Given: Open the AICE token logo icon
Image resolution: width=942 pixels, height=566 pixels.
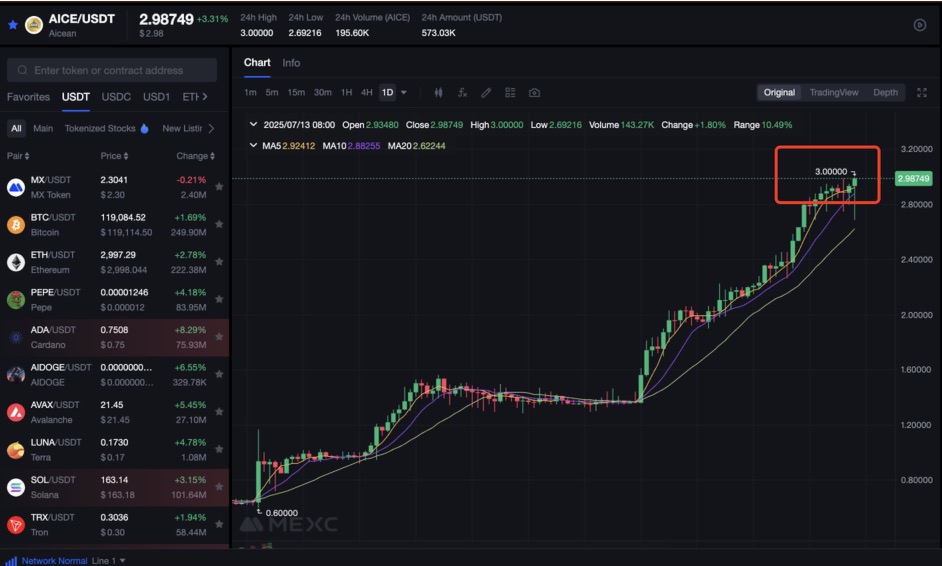Looking at the screenshot, I should tap(34, 25).
